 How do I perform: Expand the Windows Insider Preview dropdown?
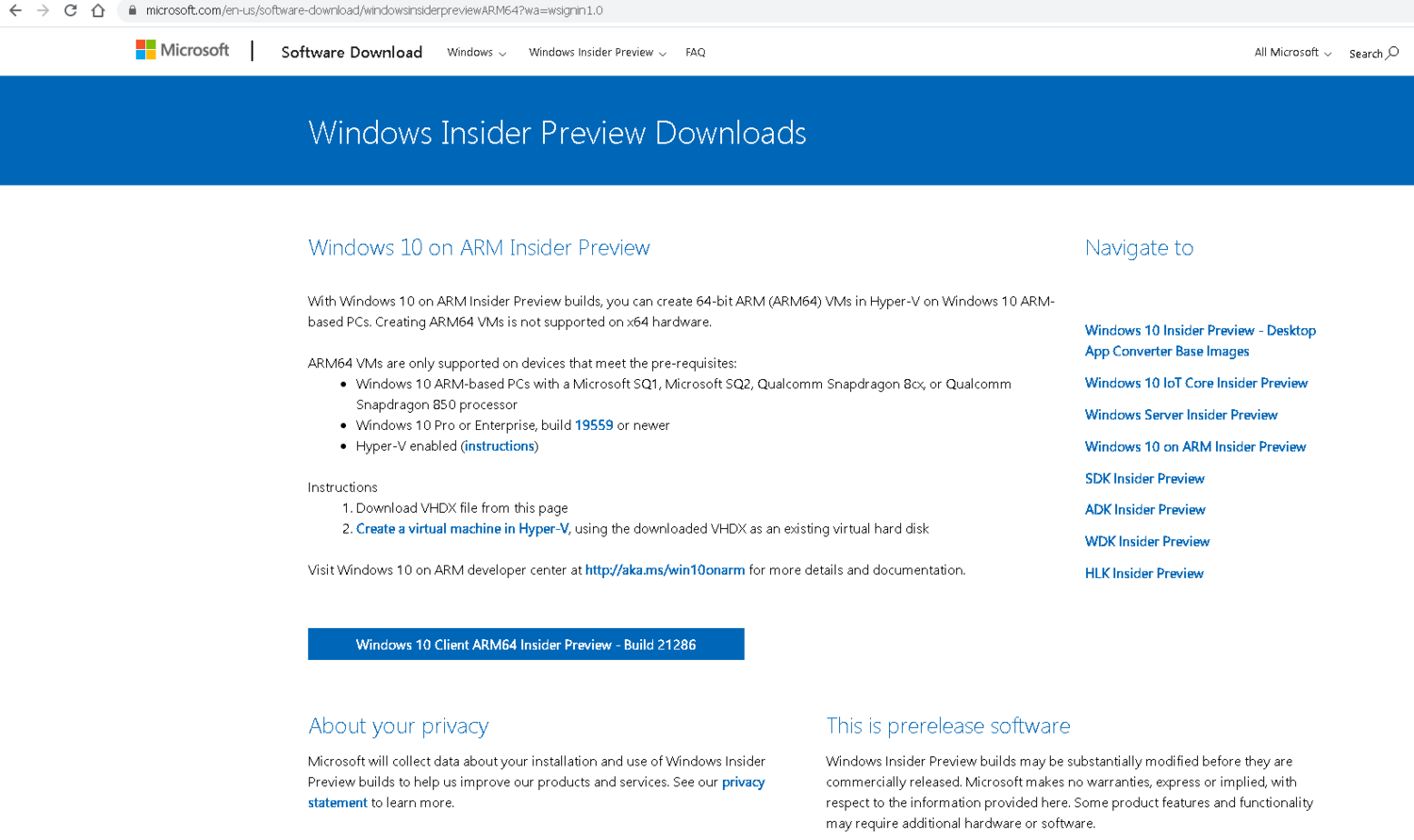click(x=597, y=53)
